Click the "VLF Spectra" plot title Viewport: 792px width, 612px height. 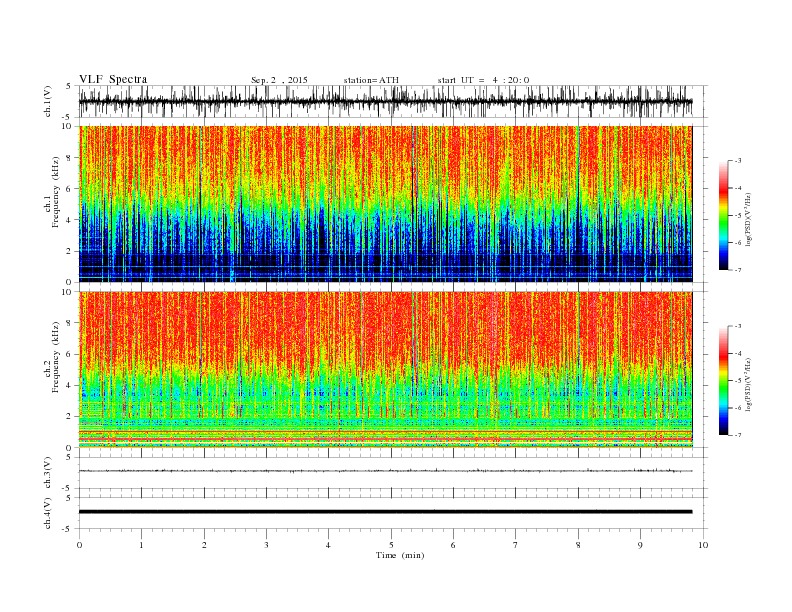coord(113,79)
